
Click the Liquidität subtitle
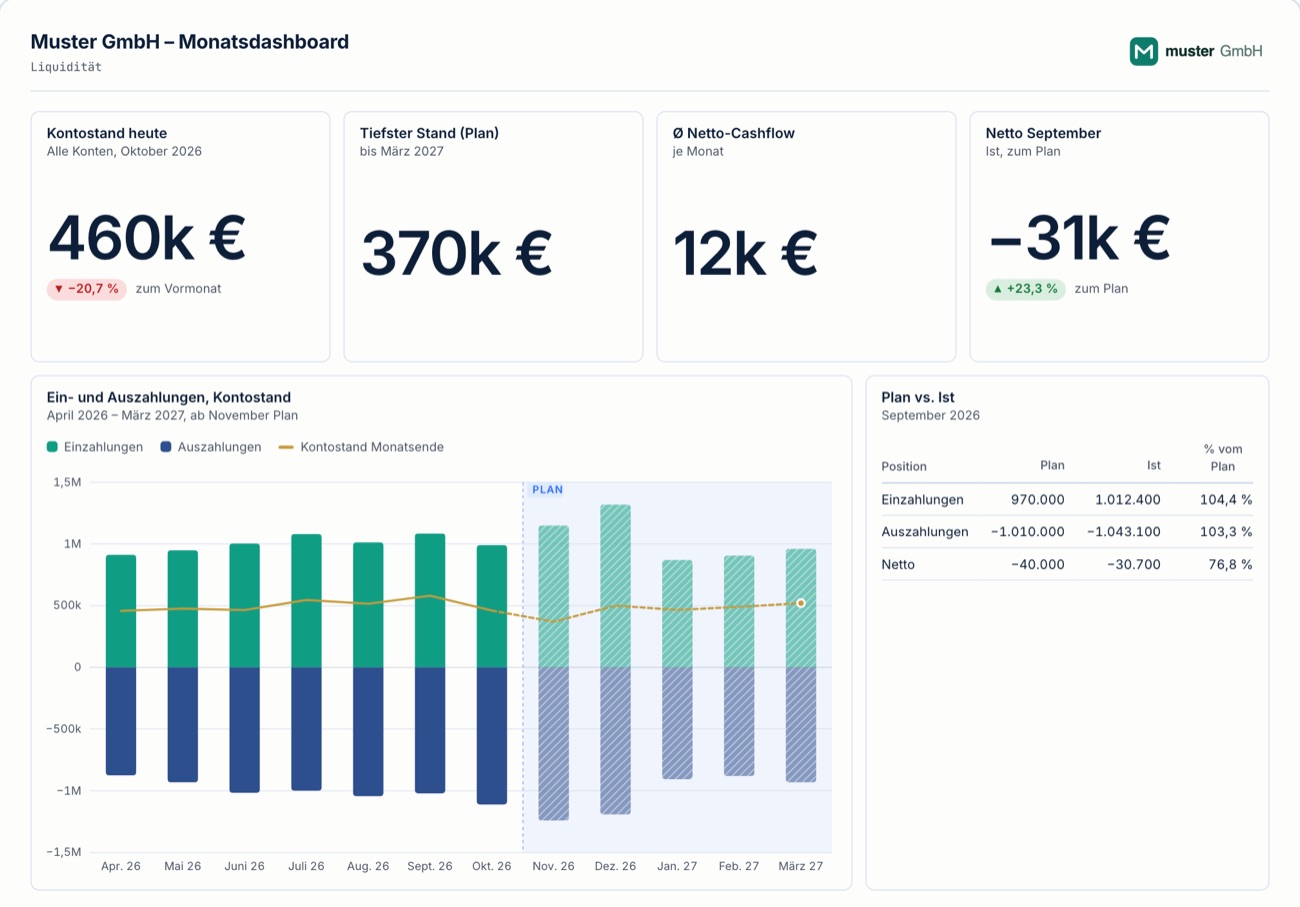pos(66,67)
